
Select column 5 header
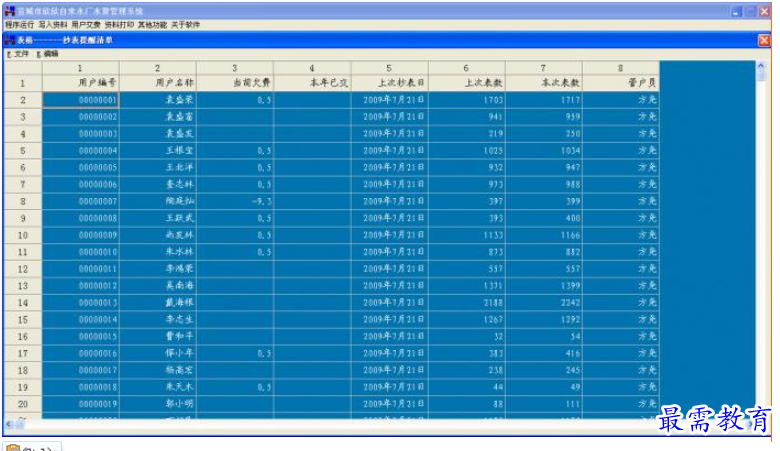coord(389,68)
